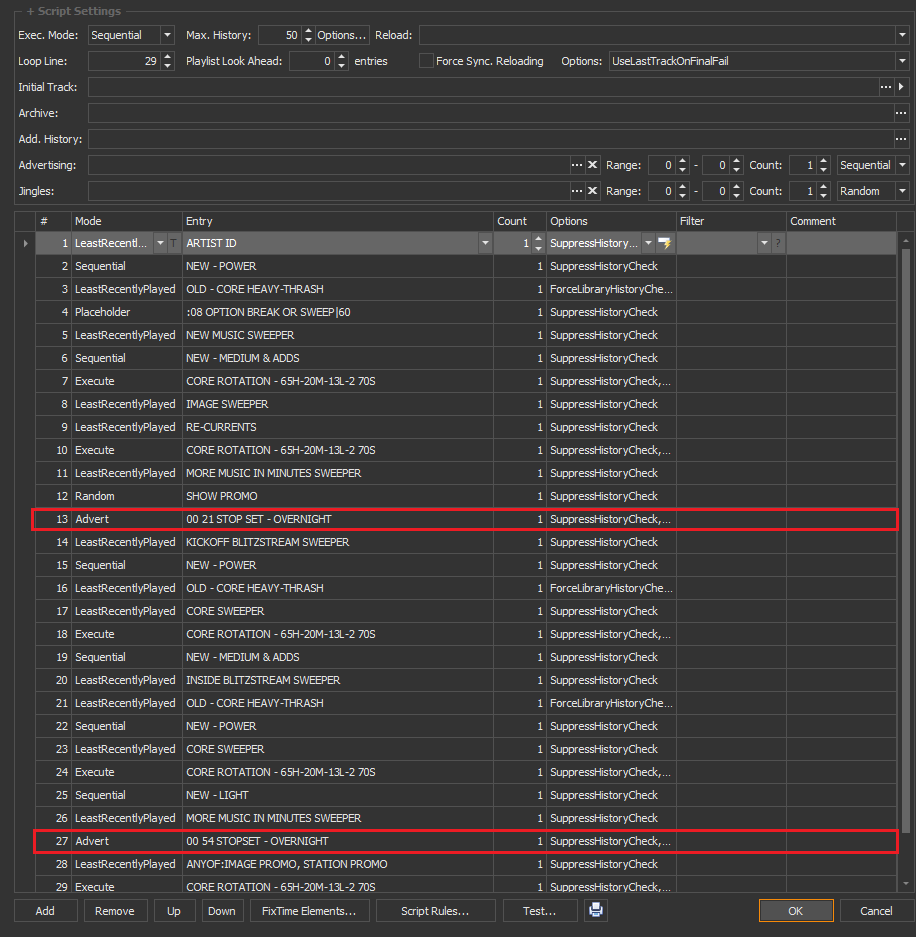Open the row 1 SuppressHistory options dropdown
Screen dimensions: 916x937
click(x=648, y=243)
